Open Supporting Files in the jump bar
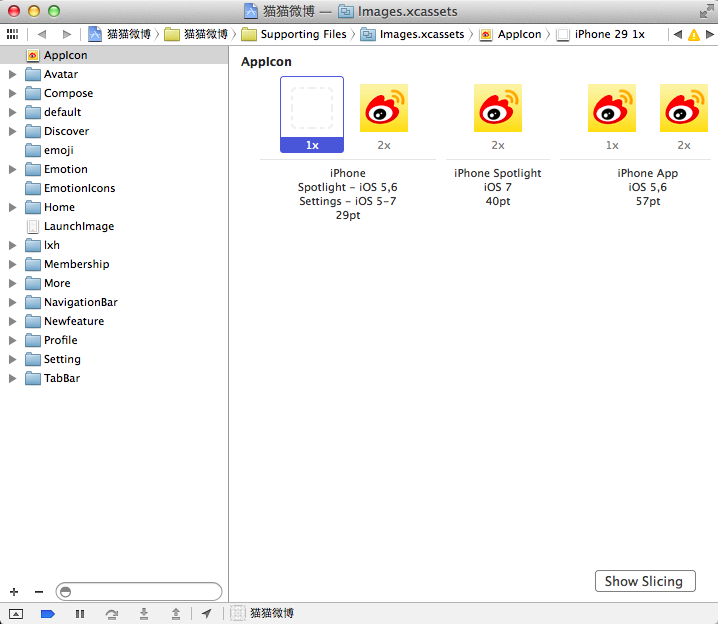 click(294, 34)
